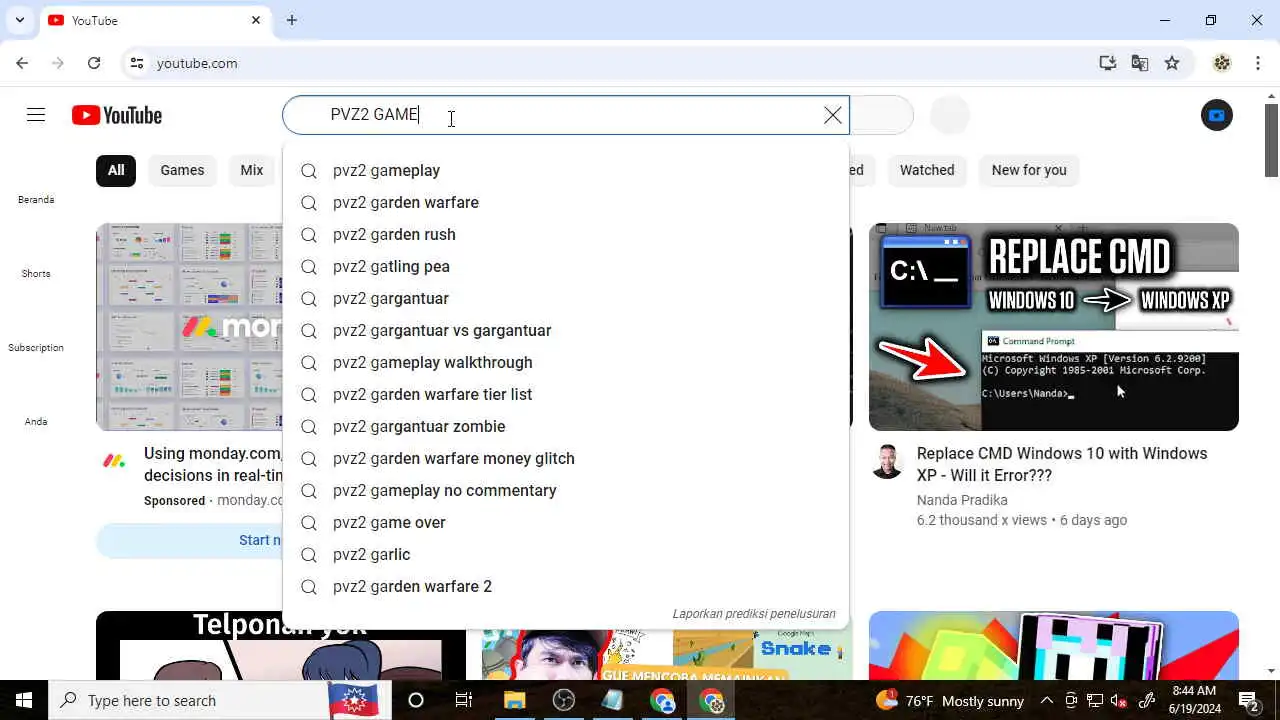
Task: Choose suggestion pvz2 gameplay walkthrough
Action: coord(566,362)
